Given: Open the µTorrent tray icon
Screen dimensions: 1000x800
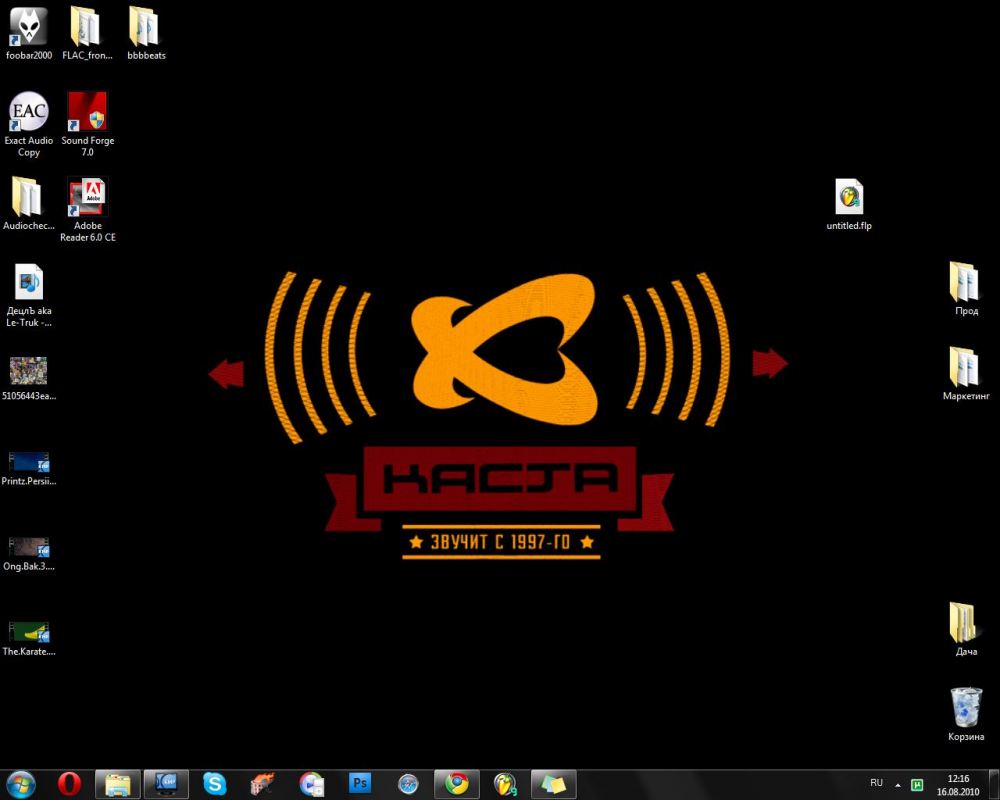Looking at the screenshot, I should 917,785.
